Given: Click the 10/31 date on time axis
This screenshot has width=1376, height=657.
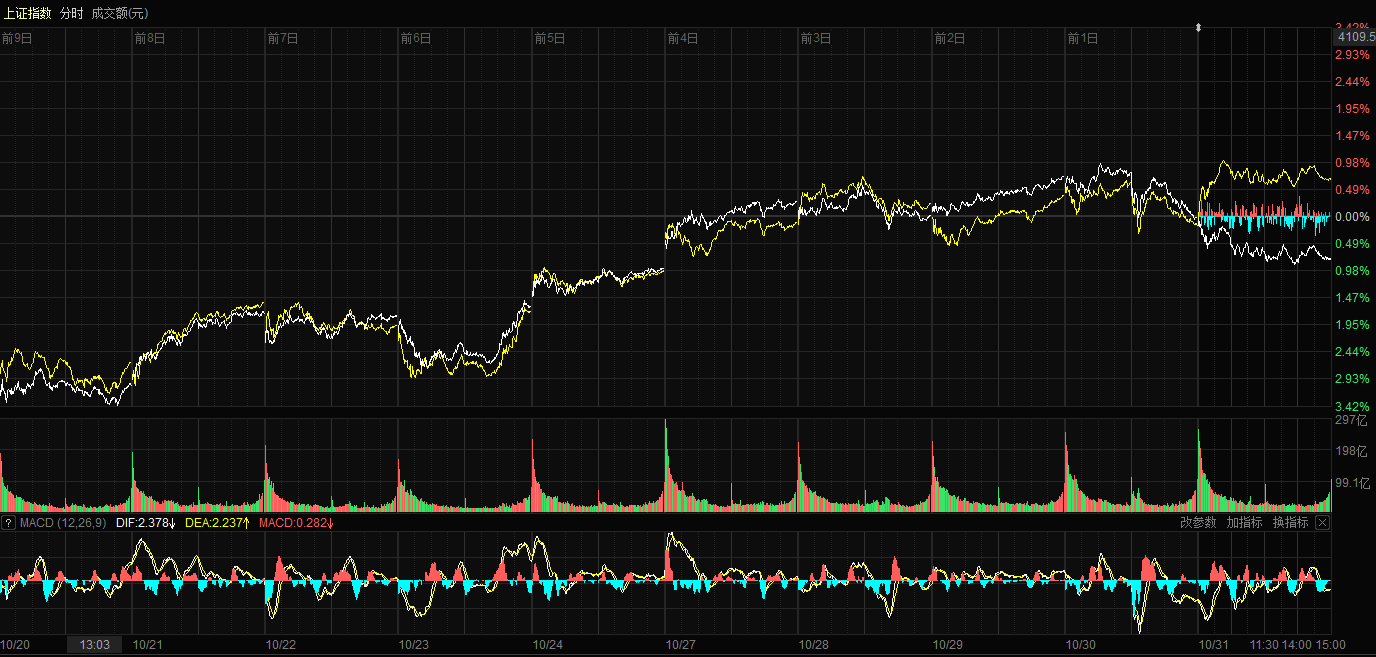Looking at the screenshot, I should (x=1213, y=645).
